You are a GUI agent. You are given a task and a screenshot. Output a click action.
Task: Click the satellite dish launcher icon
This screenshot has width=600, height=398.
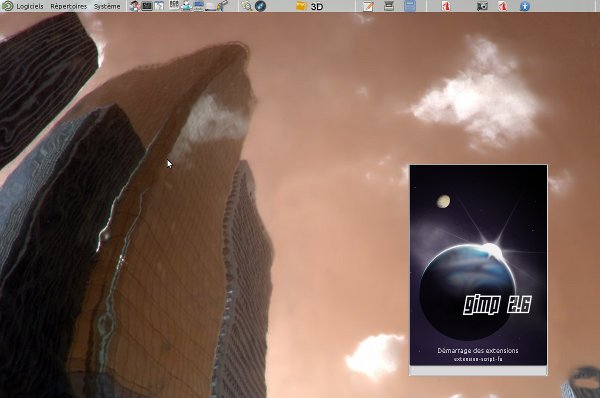coord(222,6)
